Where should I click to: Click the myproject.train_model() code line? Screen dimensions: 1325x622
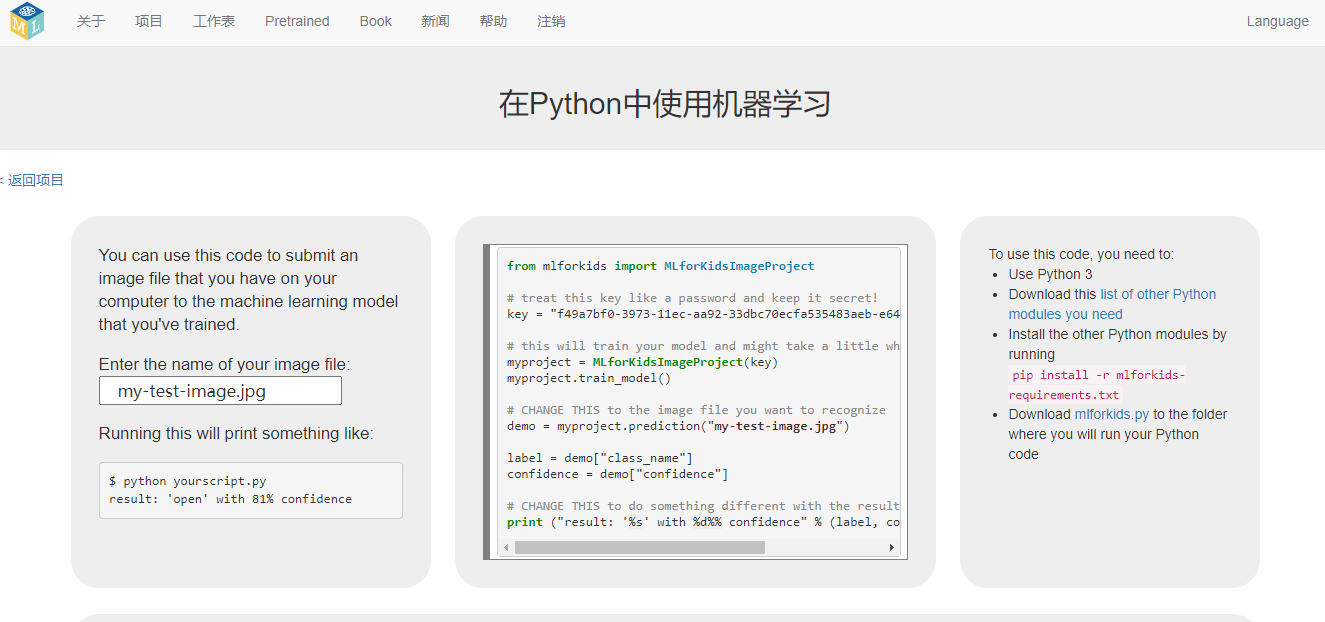589,378
